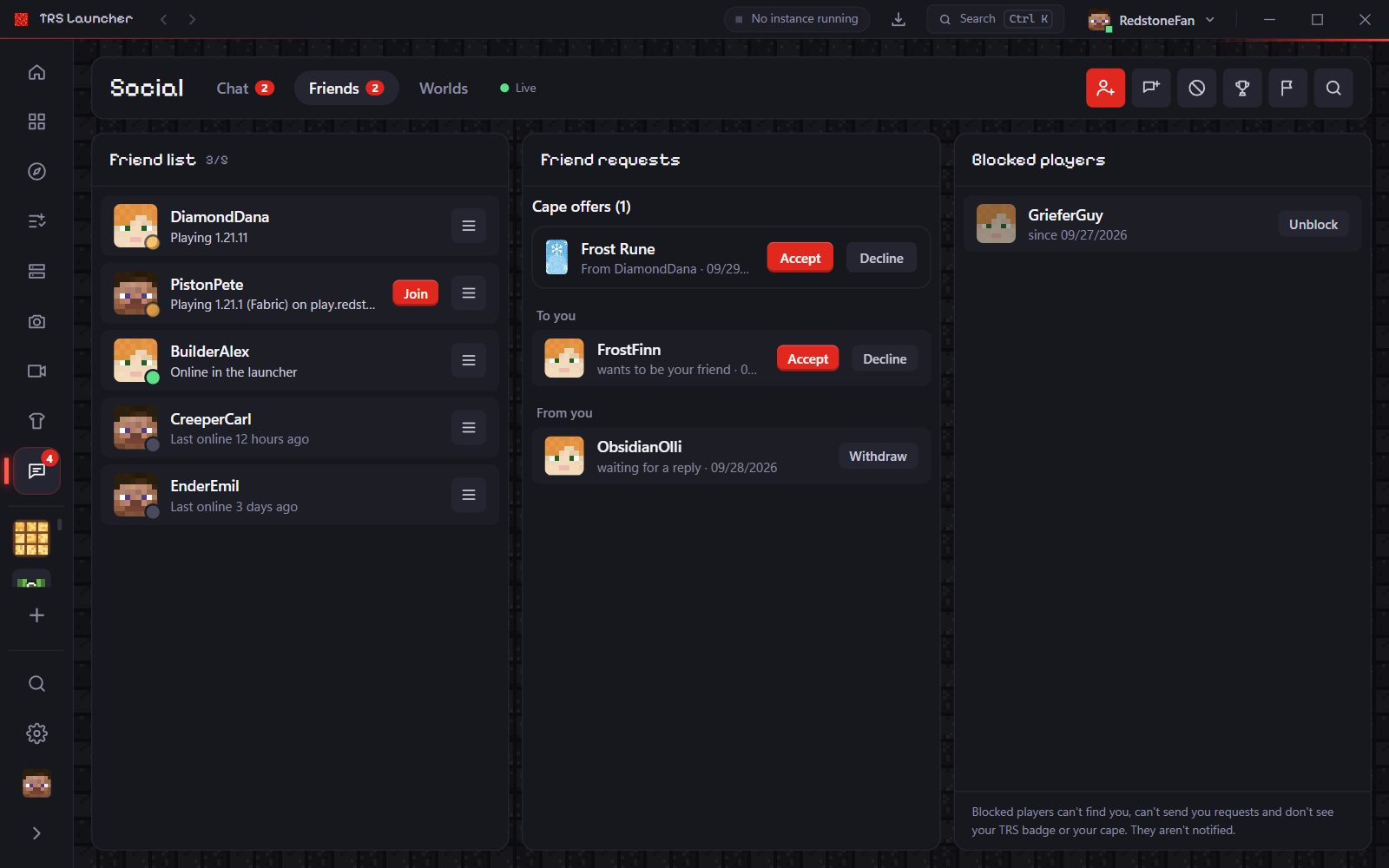1389x868 pixels.
Task: Open the trophy icon in Social header
Action: point(1242,88)
